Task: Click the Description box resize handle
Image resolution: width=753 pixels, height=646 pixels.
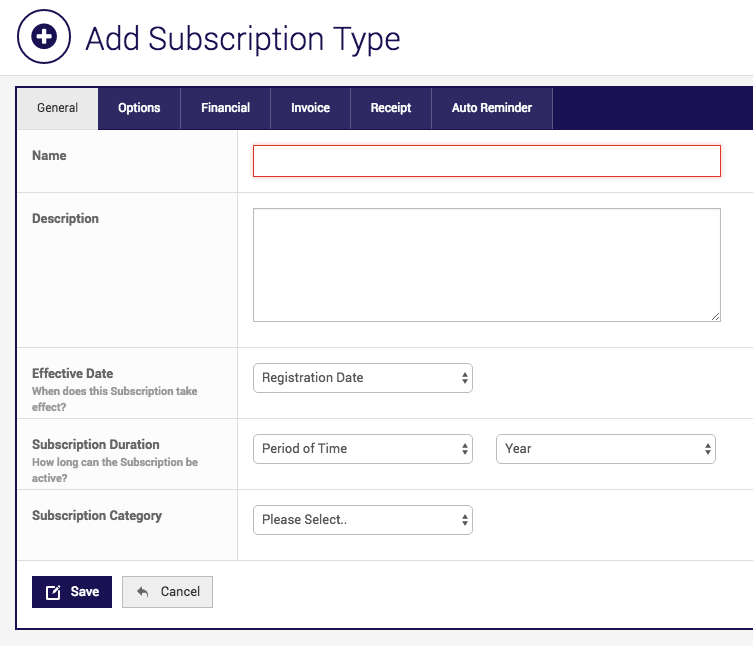Action: (x=715, y=316)
